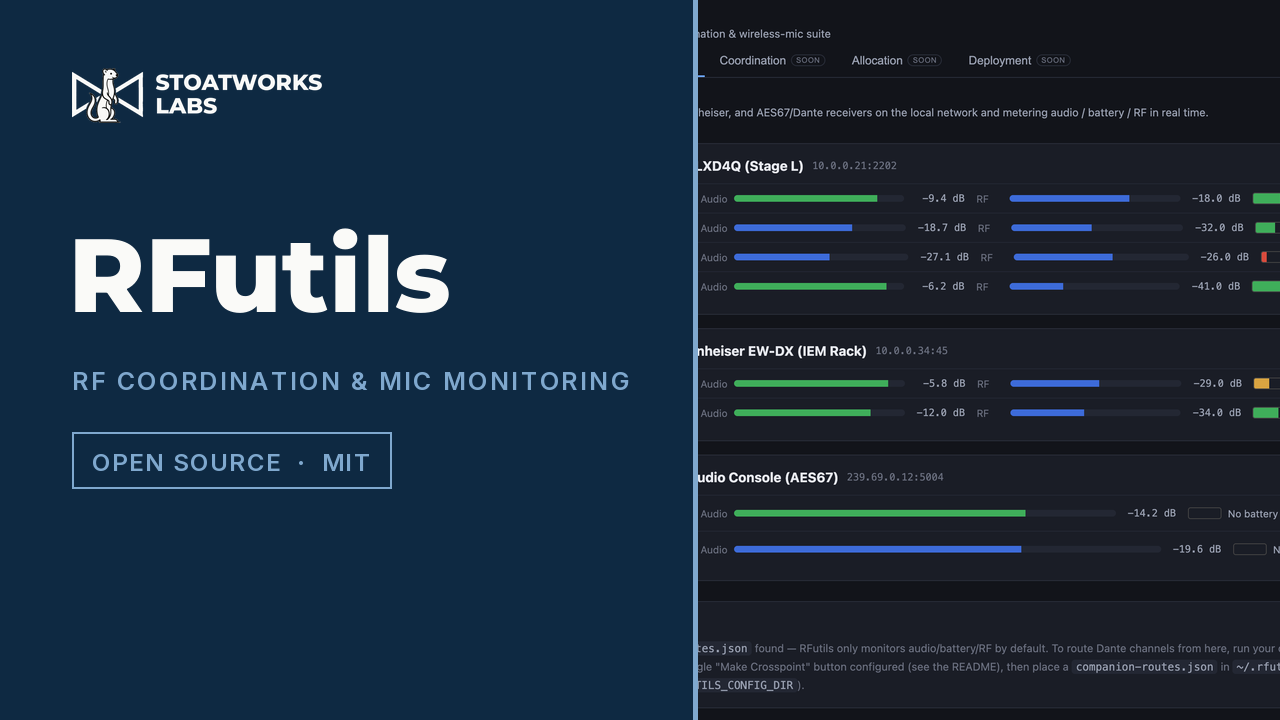Click the blue audio meter reading −18.7 dB
Viewport: 1280px width, 720px height.
819,227
